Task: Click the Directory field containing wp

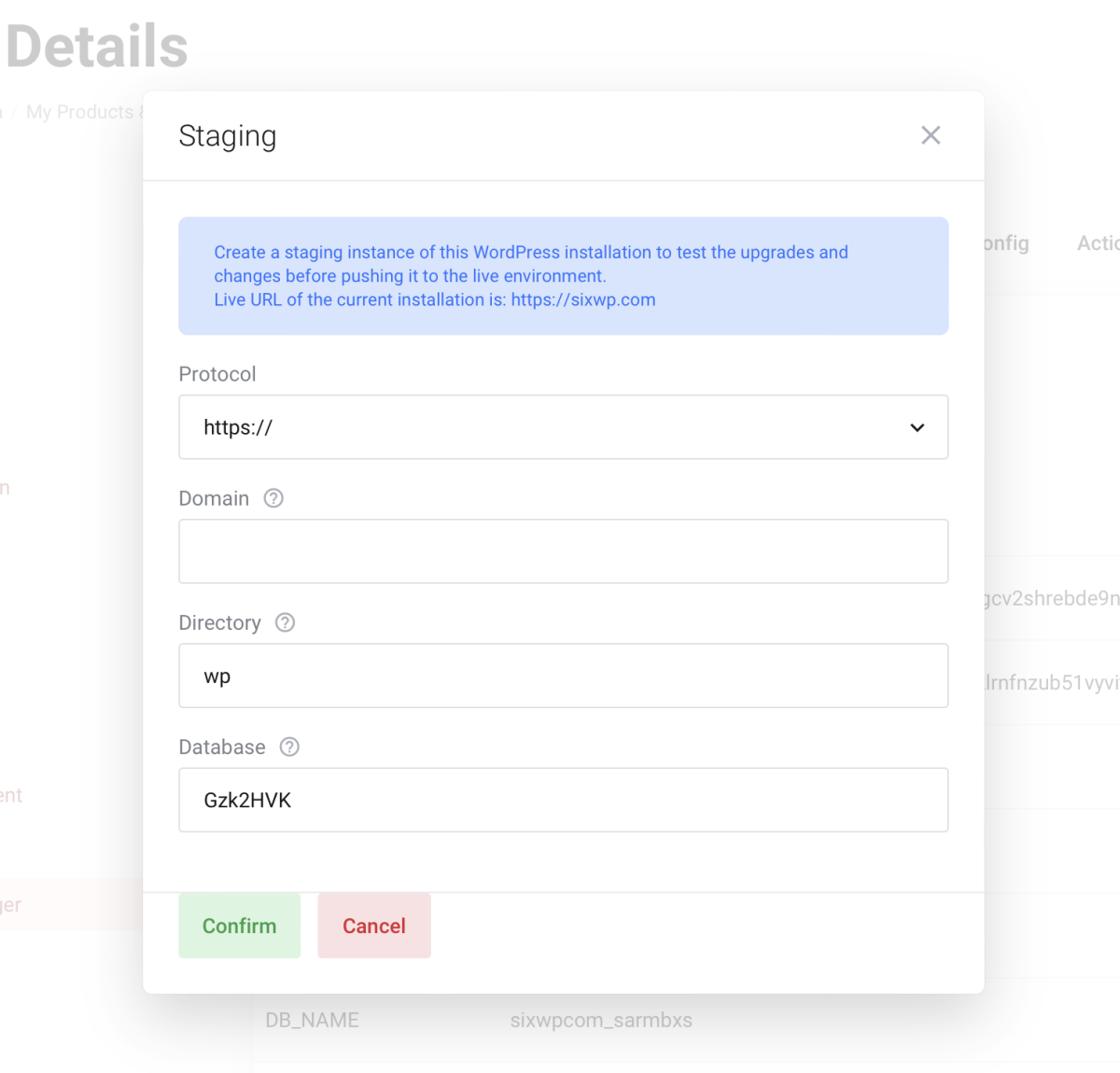Action: tap(563, 676)
